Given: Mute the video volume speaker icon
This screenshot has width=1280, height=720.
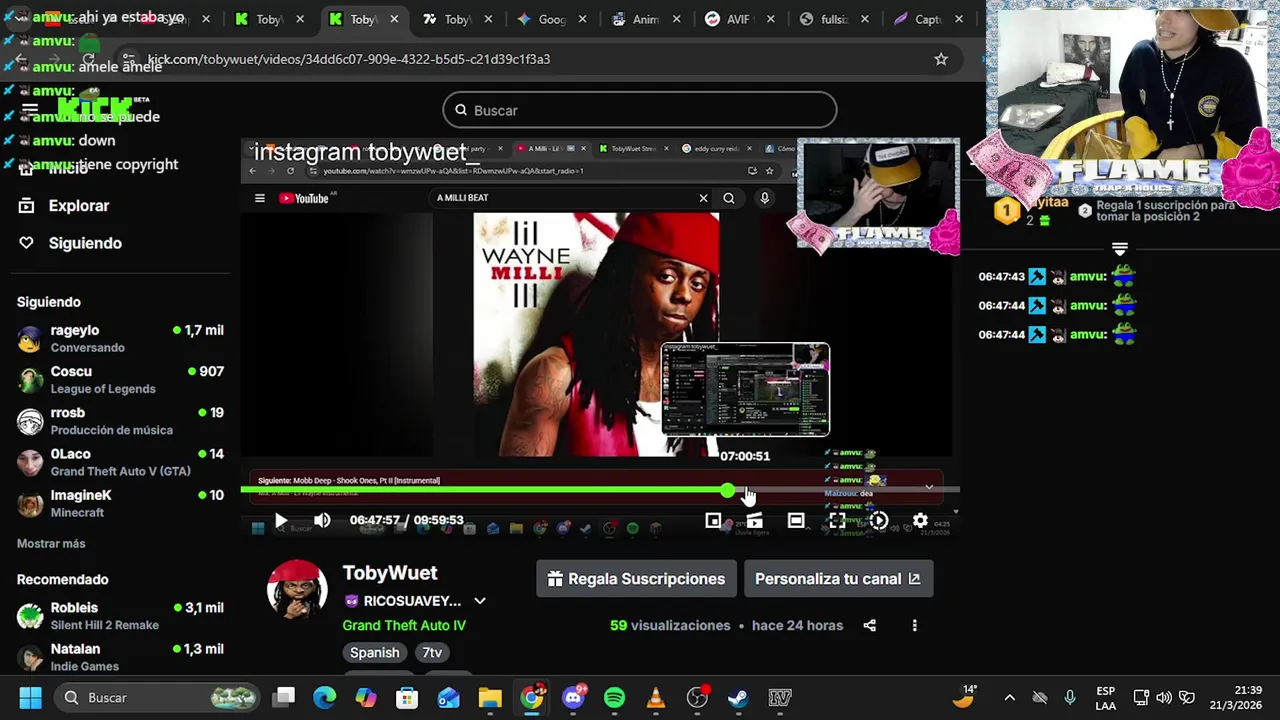Looking at the screenshot, I should [x=322, y=520].
